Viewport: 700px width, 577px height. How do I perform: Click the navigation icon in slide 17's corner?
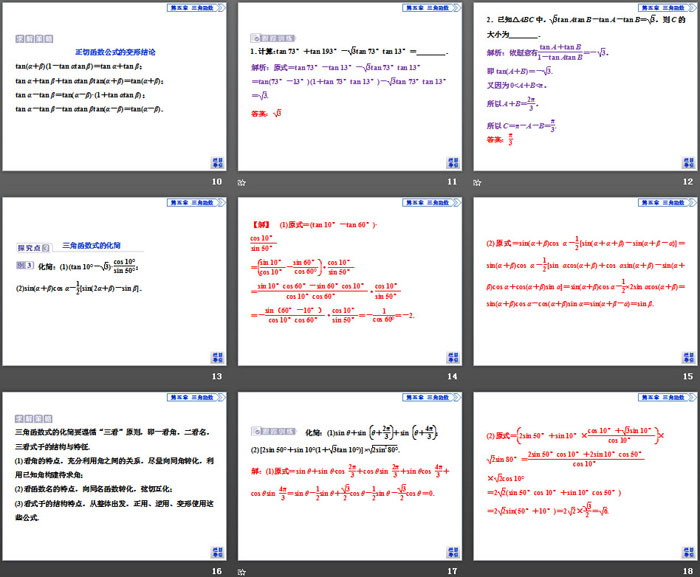click(453, 552)
